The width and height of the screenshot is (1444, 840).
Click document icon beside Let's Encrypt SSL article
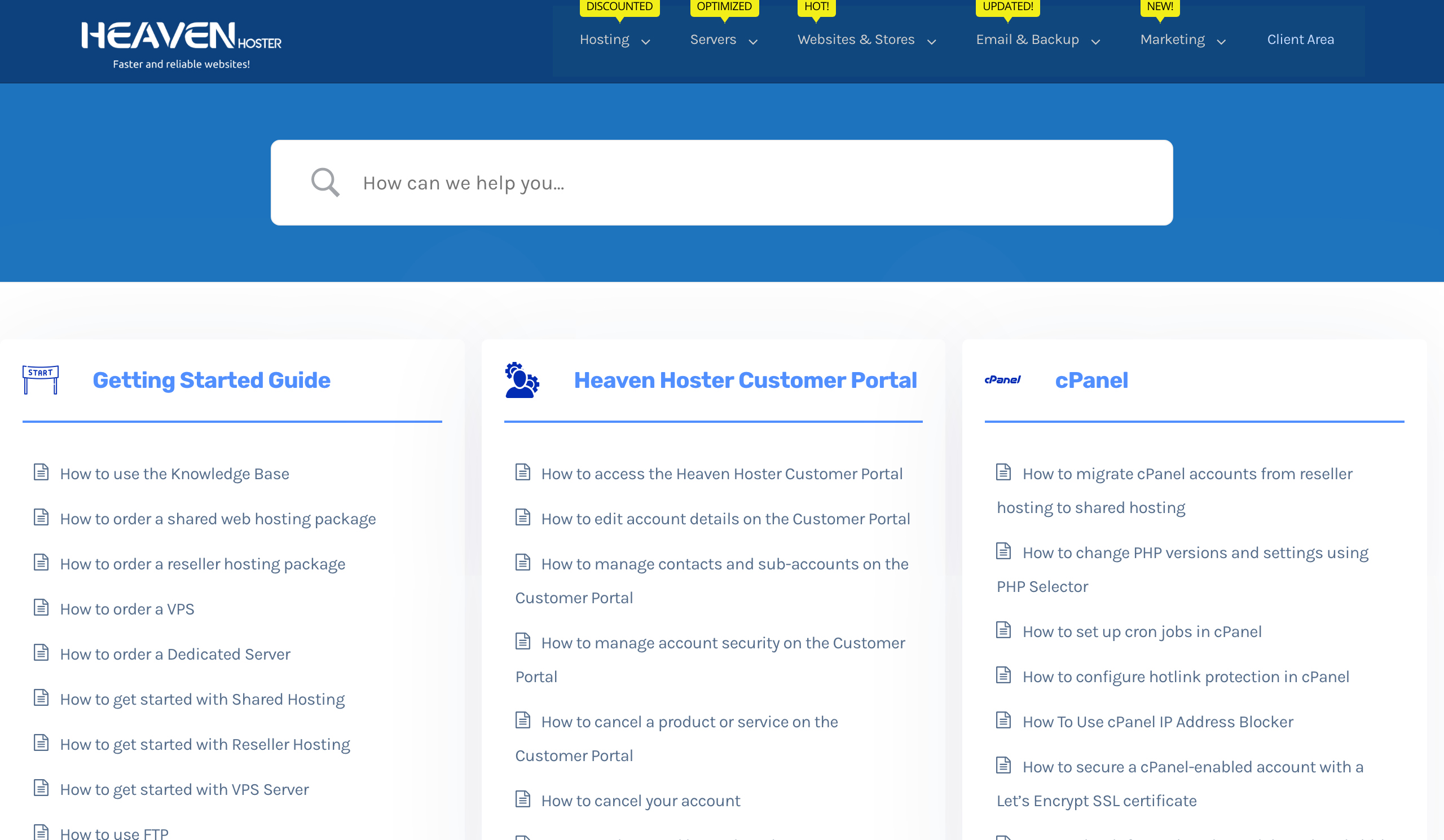click(x=1003, y=765)
